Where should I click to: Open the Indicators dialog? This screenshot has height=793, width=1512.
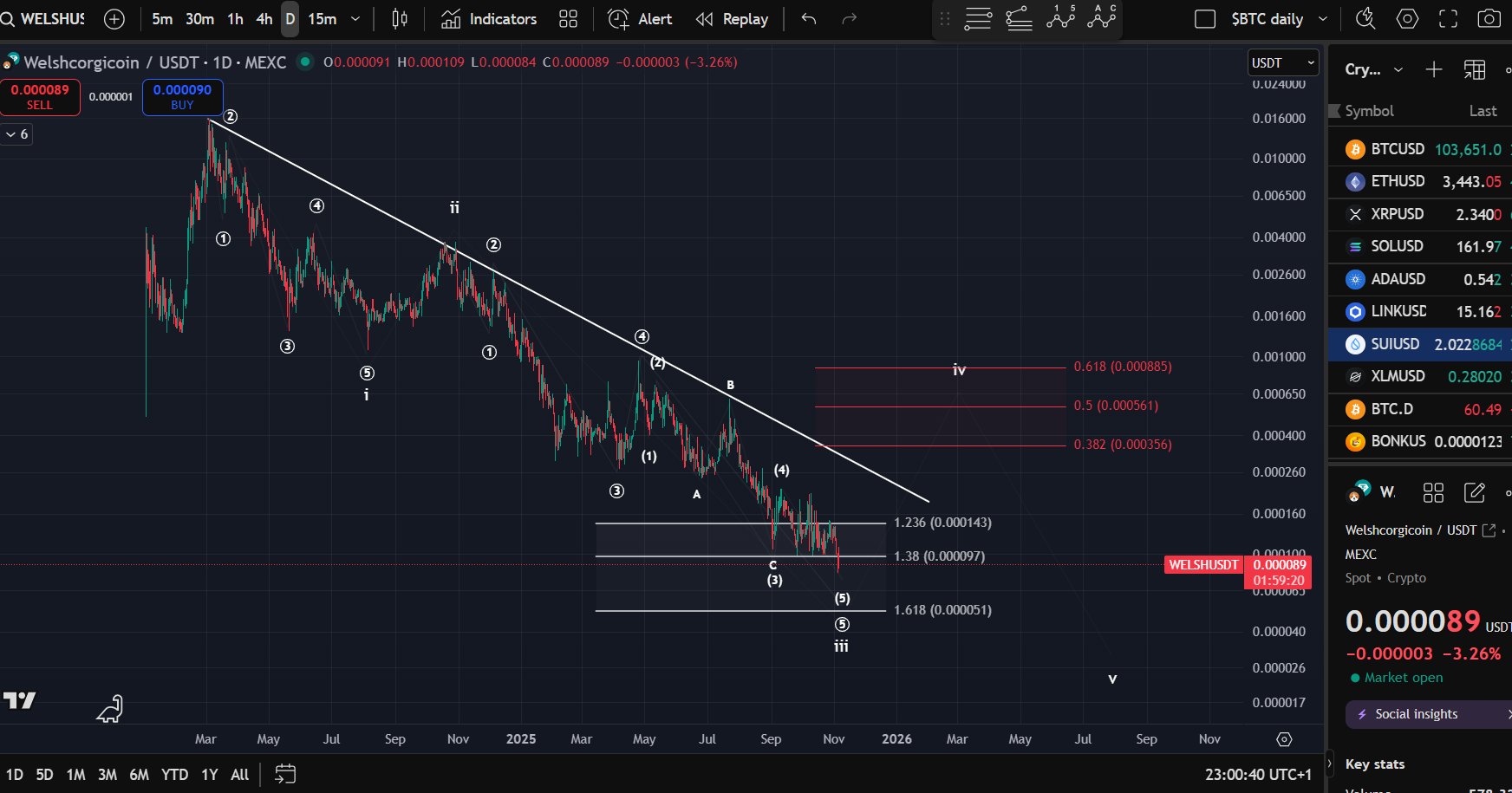tap(489, 19)
